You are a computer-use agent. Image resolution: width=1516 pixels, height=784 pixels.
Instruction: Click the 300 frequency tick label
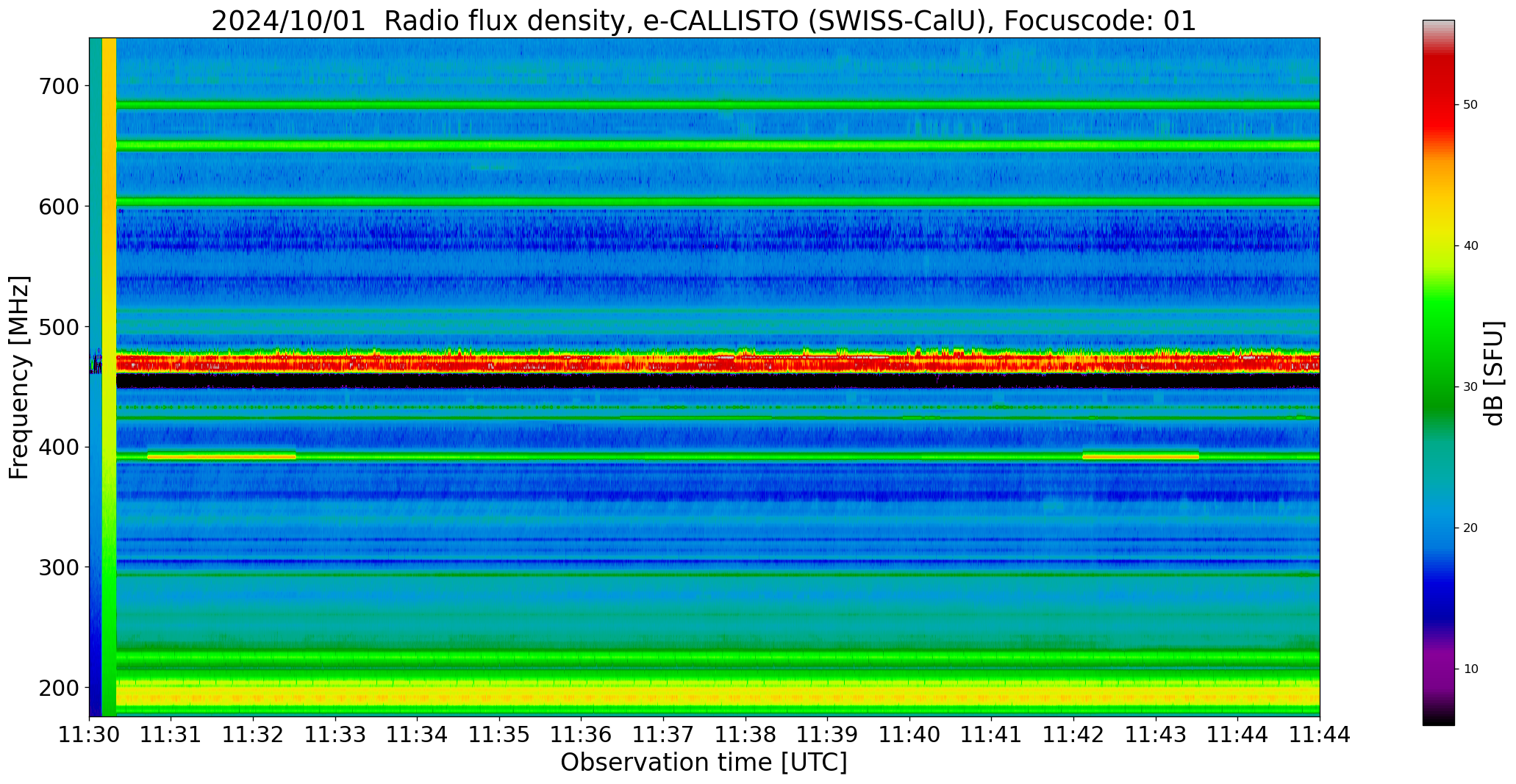[57, 567]
